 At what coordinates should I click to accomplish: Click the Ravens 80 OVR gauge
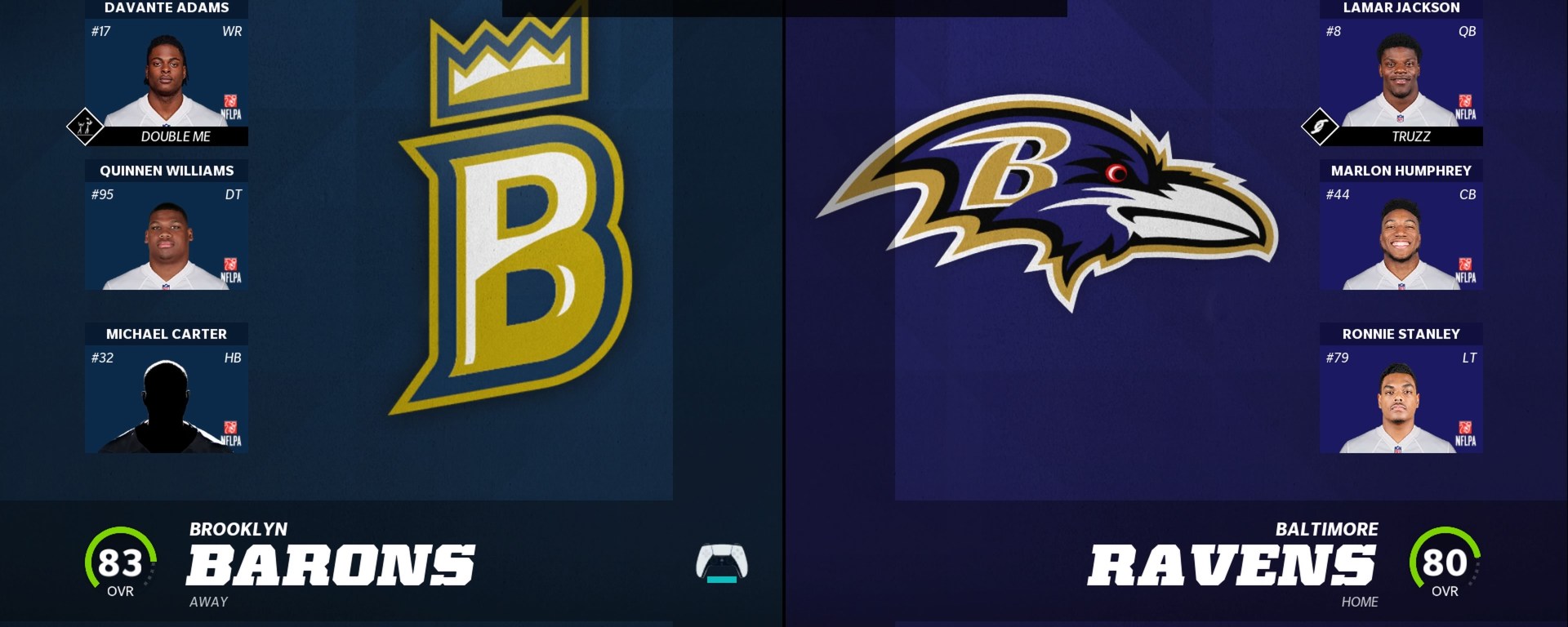1445,563
